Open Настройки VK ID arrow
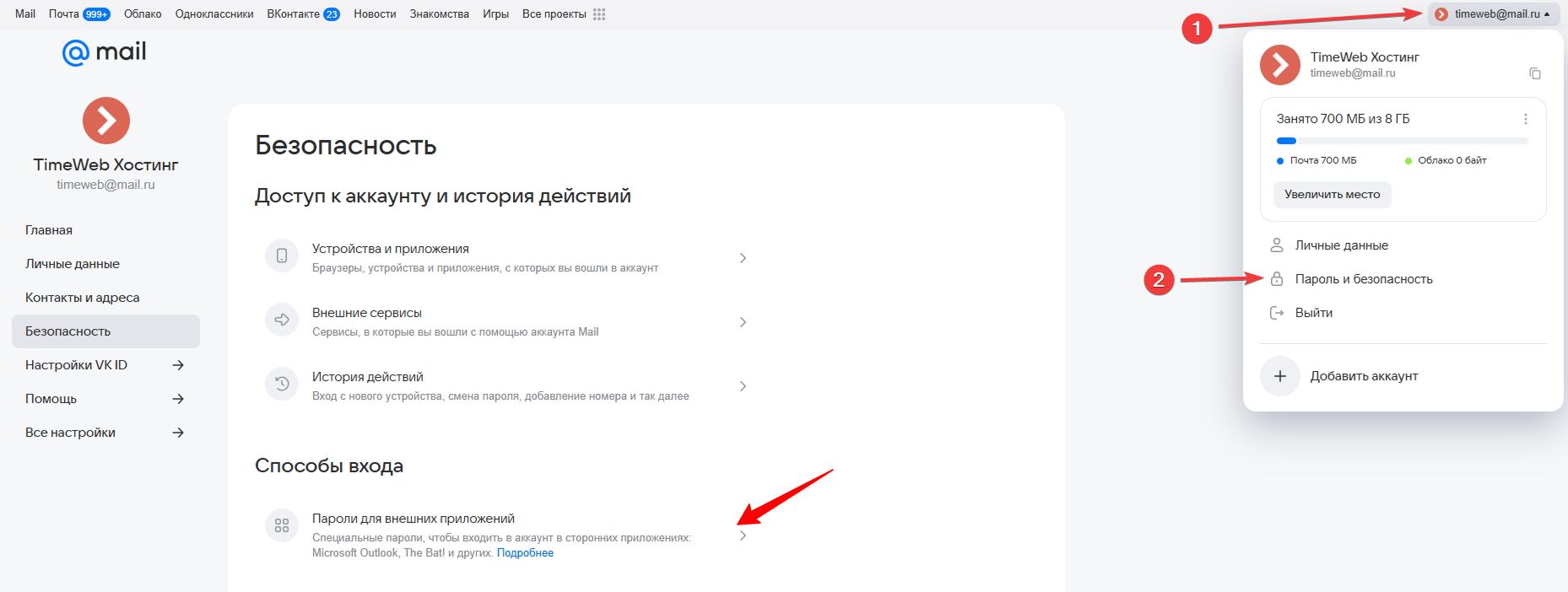This screenshot has height=592, width=1568. tap(178, 365)
